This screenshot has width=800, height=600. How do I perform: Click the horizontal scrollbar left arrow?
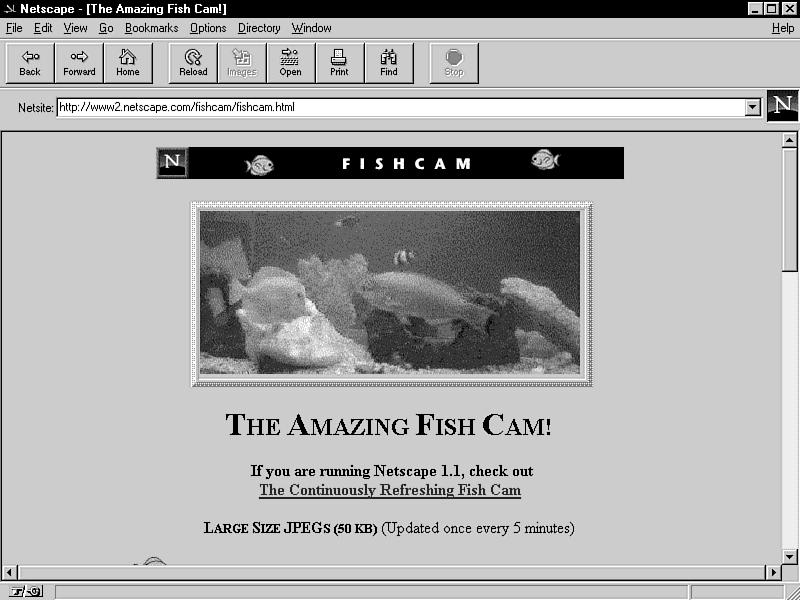pyautogui.click(x=9, y=572)
